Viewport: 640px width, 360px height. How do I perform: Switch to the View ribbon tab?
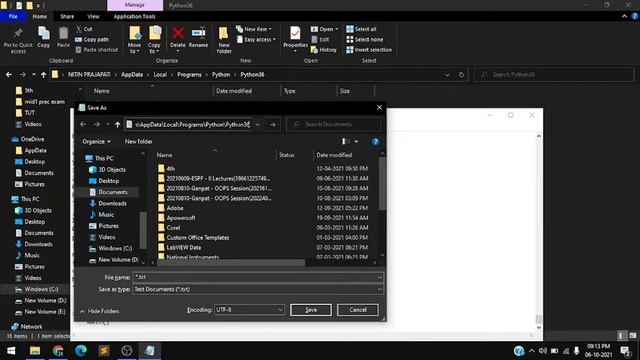pyautogui.click(x=93, y=16)
